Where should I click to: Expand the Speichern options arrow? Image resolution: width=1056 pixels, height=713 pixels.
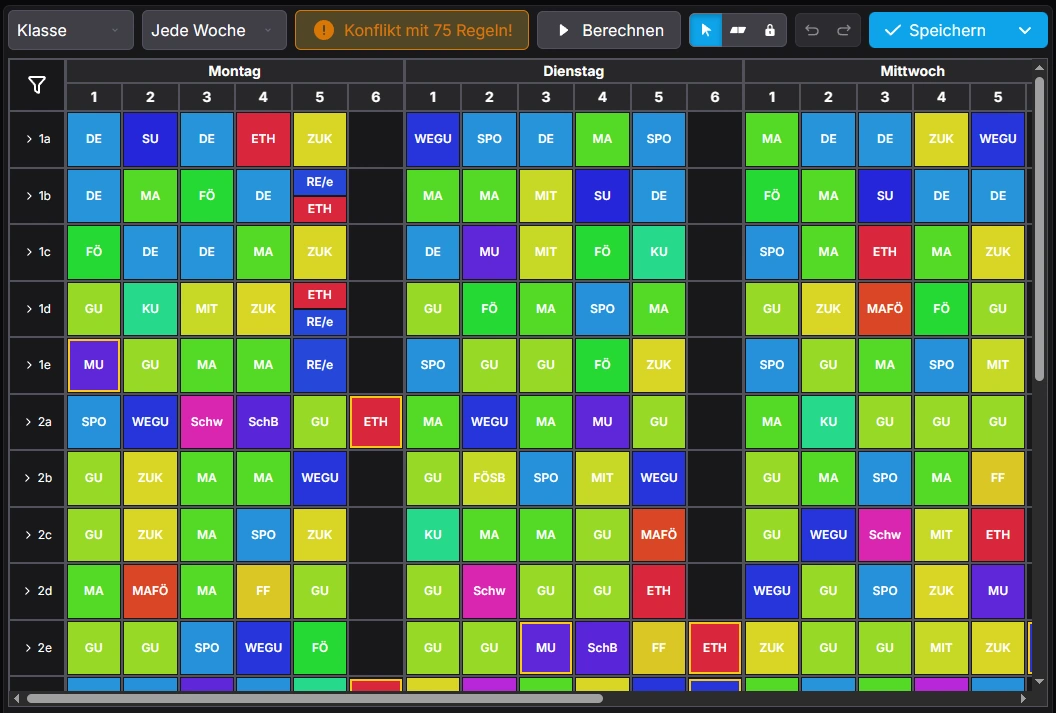click(x=1025, y=30)
